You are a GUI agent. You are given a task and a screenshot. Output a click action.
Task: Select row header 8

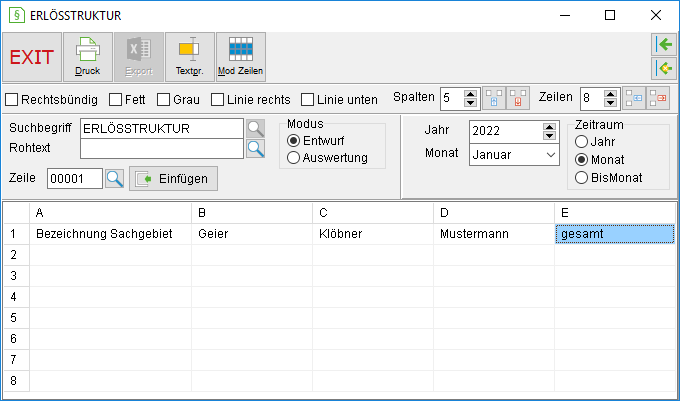click(x=16, y=381)
